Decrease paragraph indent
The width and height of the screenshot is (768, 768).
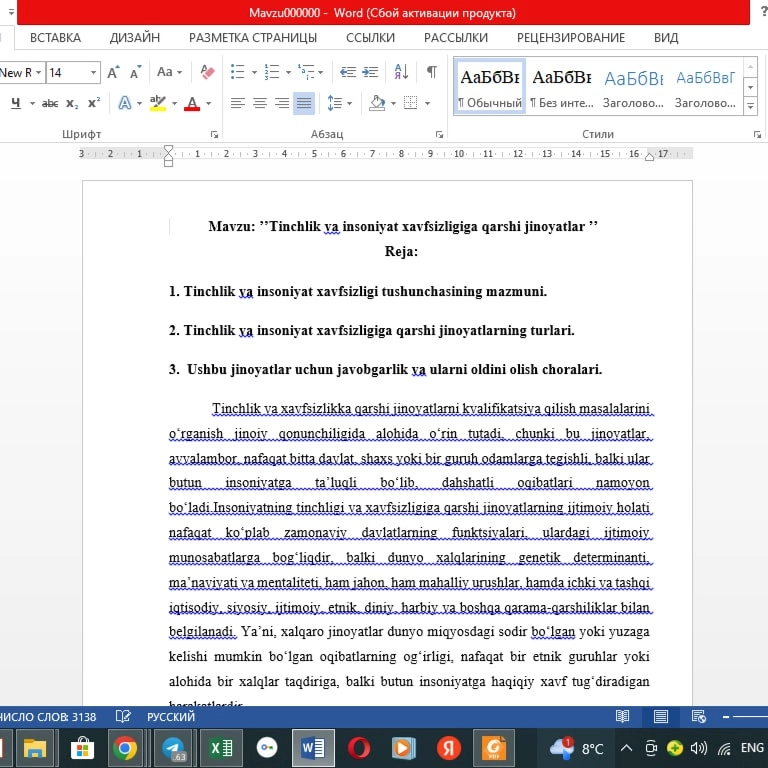pos(348,72)
